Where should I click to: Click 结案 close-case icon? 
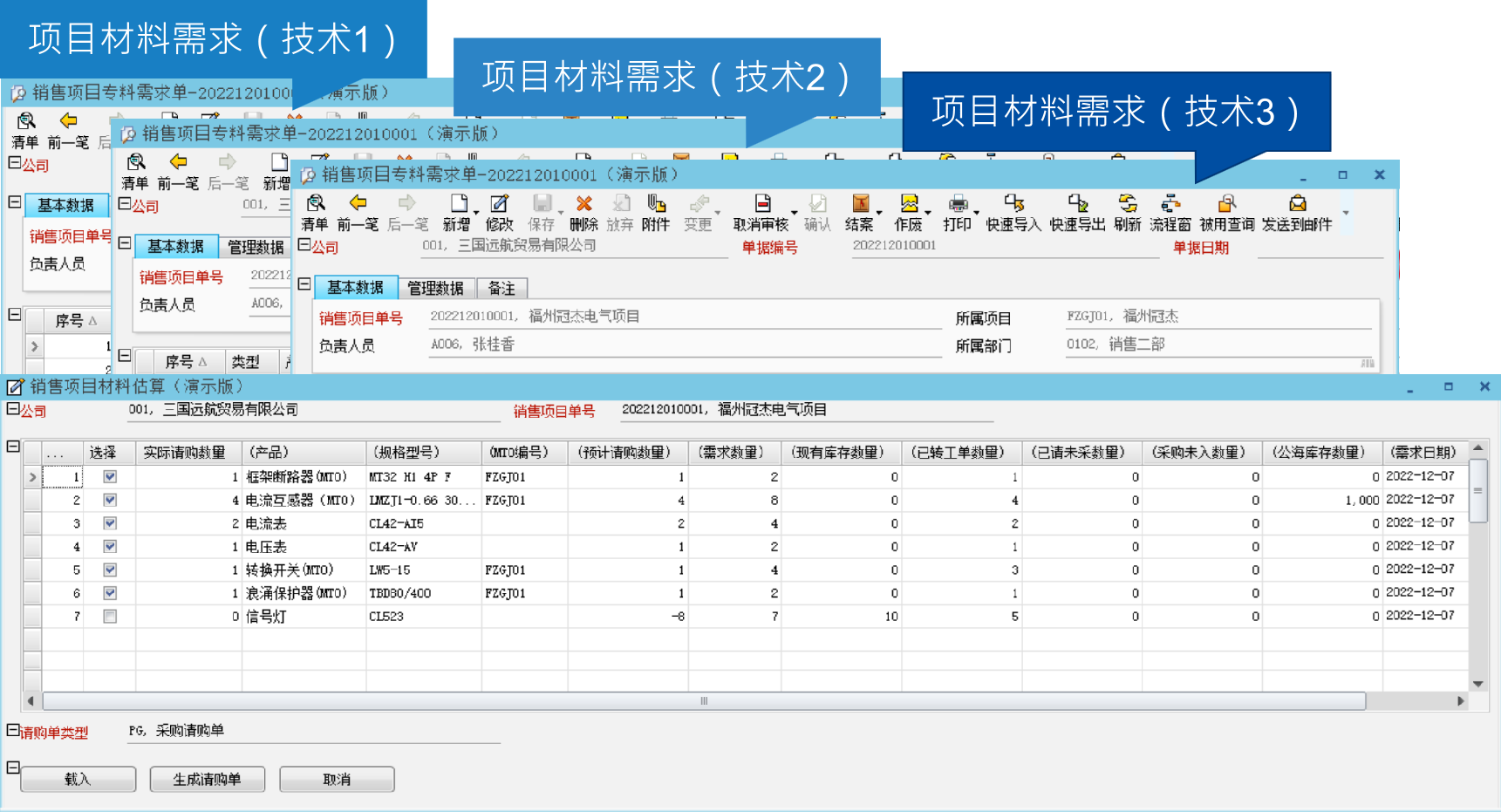point(860,203)
